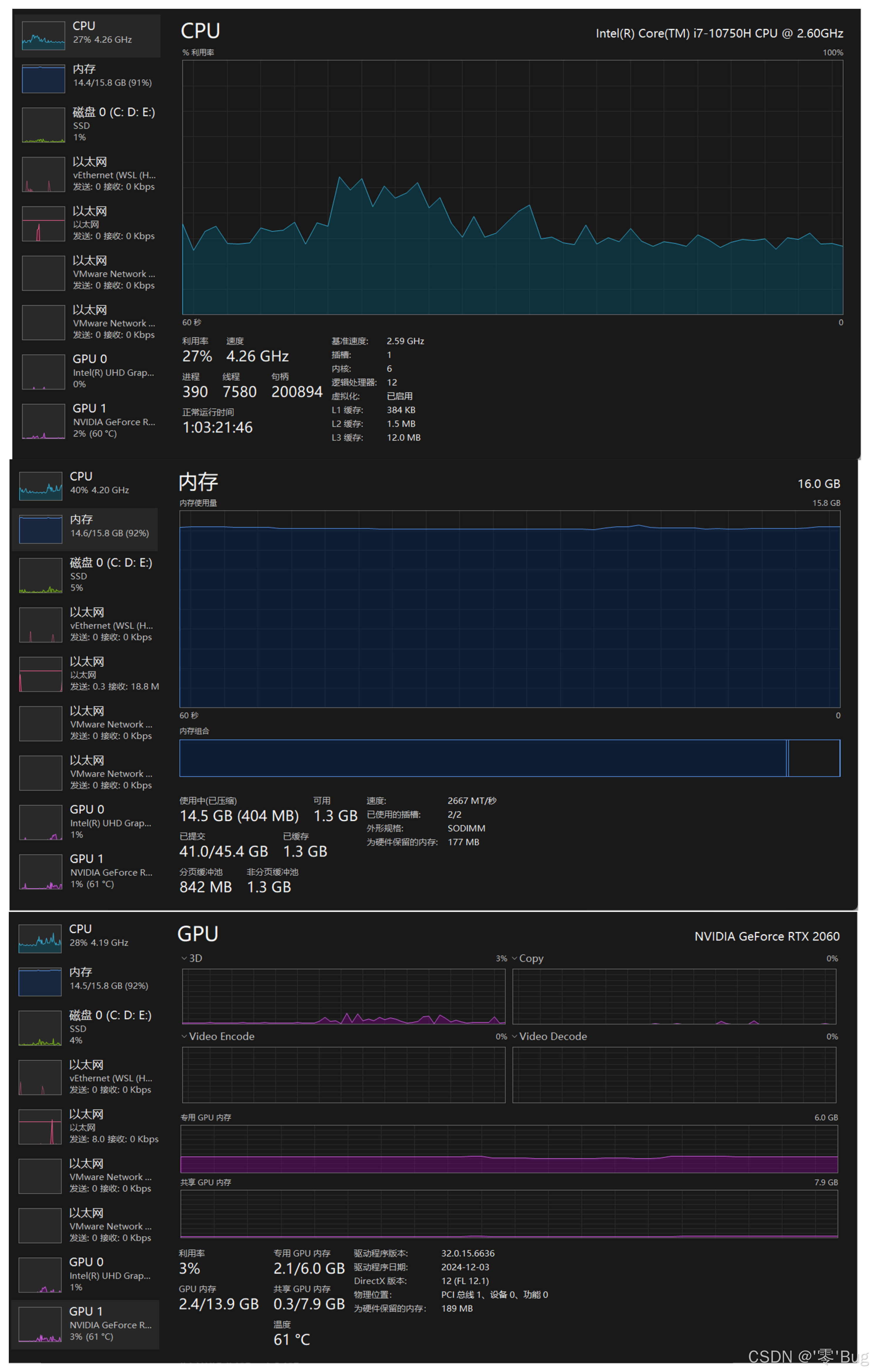Viewport: 870px width, 1372px height.
Task: Expand the Video Decode engine dropdown
Action: point(515,1036)
